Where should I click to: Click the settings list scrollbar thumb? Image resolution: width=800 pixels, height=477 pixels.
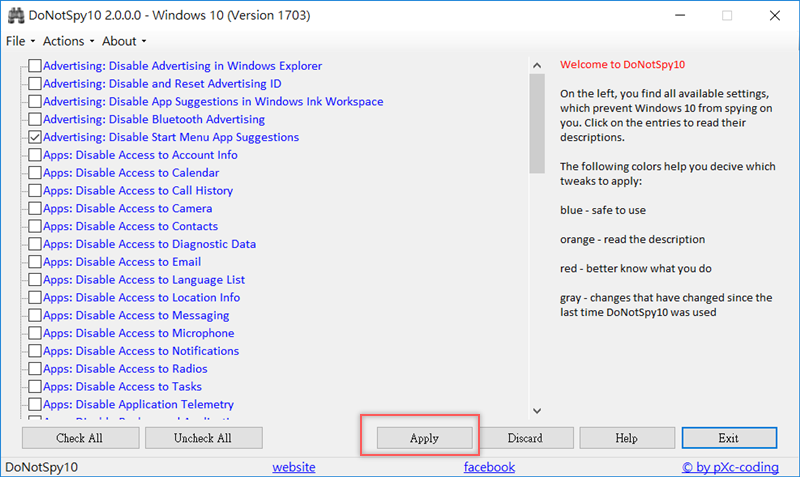(x=537, y=123)
